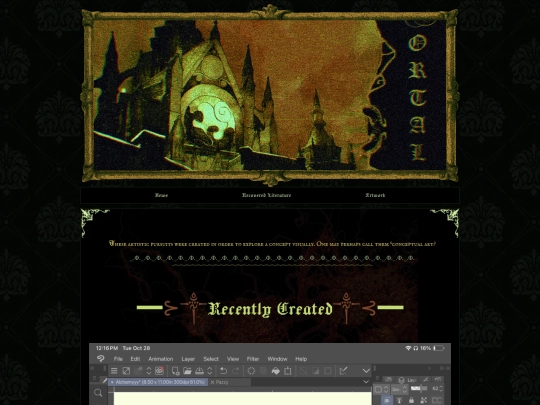The width and height of the screenshot is (540, 405).
Task: Click the Wi-Fi status icon
Action: tap(408, 348)
